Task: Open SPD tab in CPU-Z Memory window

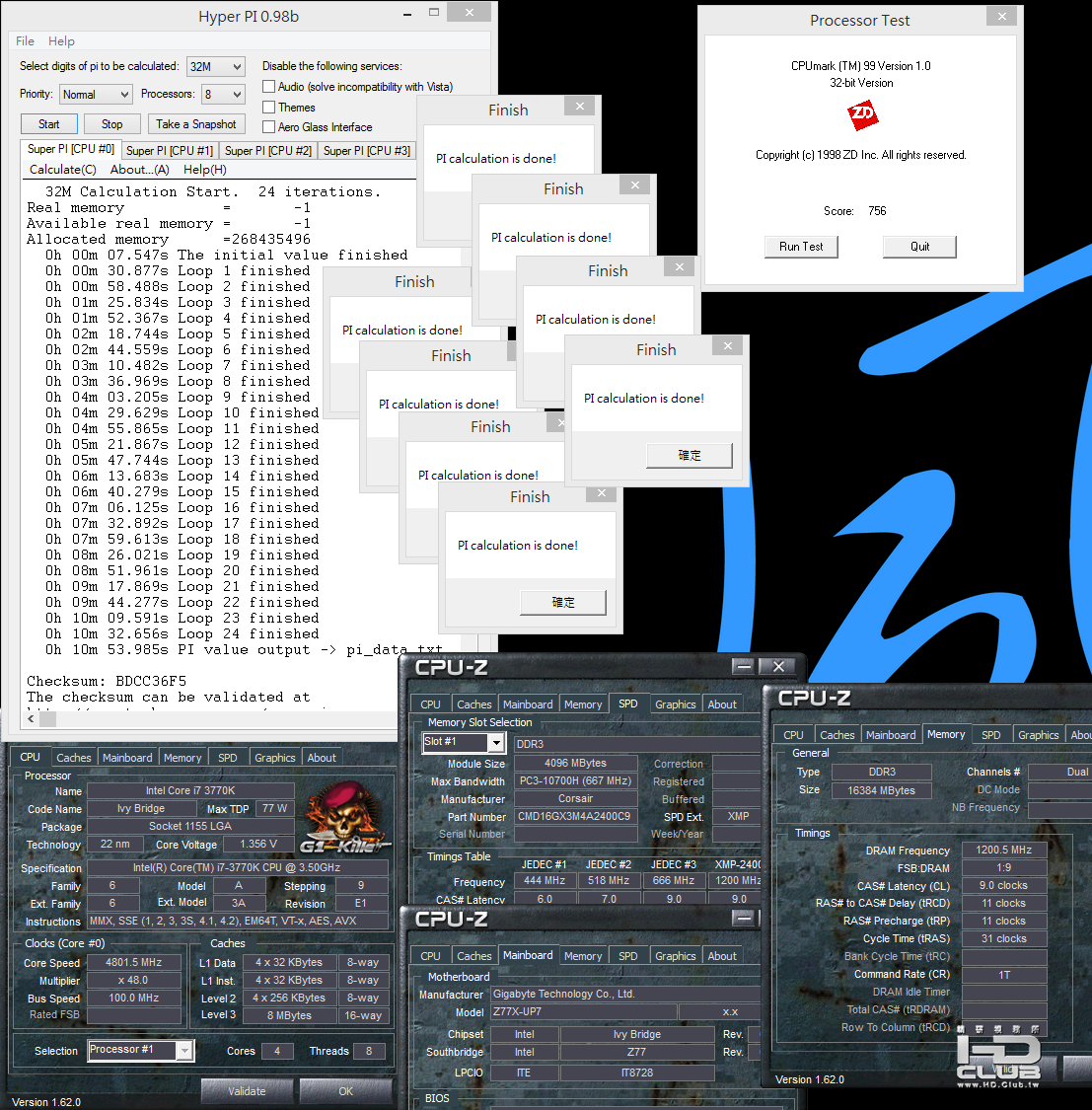Action: click(990, 735)
